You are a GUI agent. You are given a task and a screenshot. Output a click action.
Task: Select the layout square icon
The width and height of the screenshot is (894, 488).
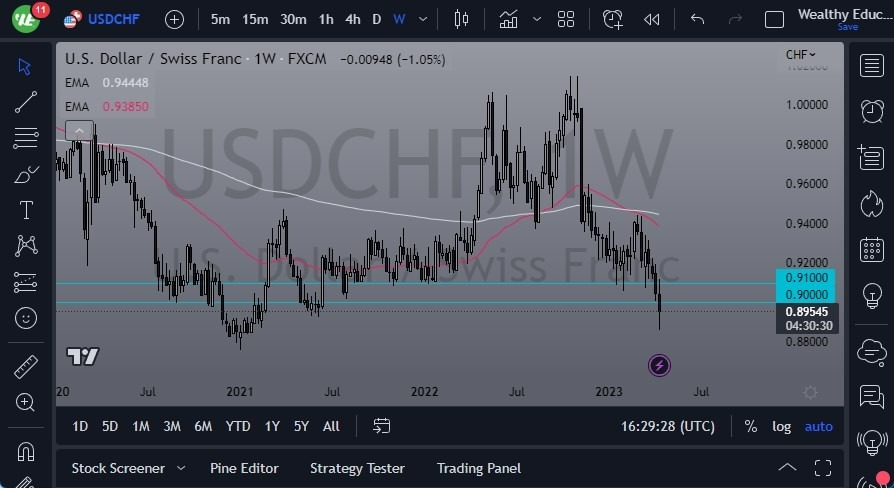774,20
